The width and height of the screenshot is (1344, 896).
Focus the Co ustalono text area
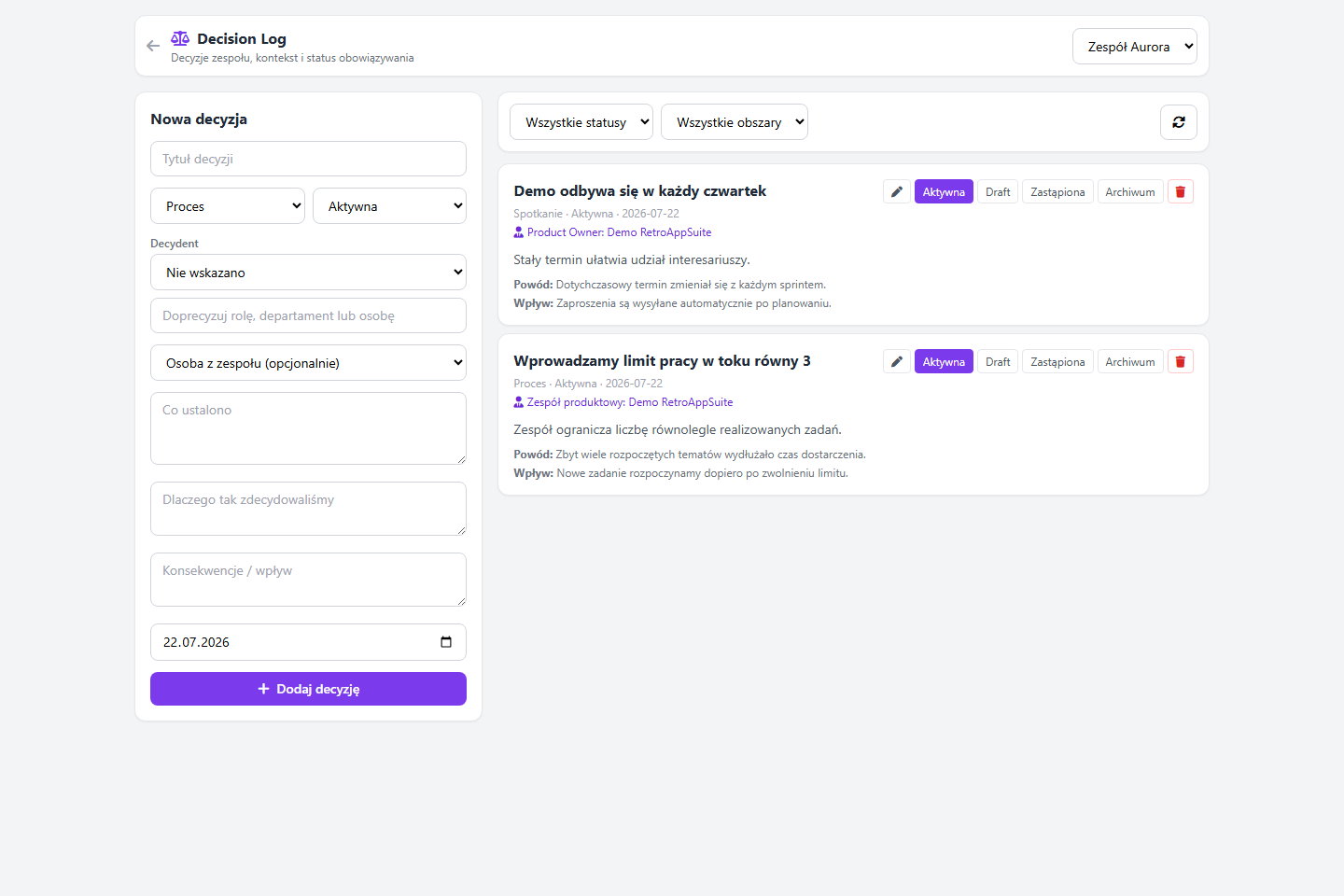[x=308, y=428]
